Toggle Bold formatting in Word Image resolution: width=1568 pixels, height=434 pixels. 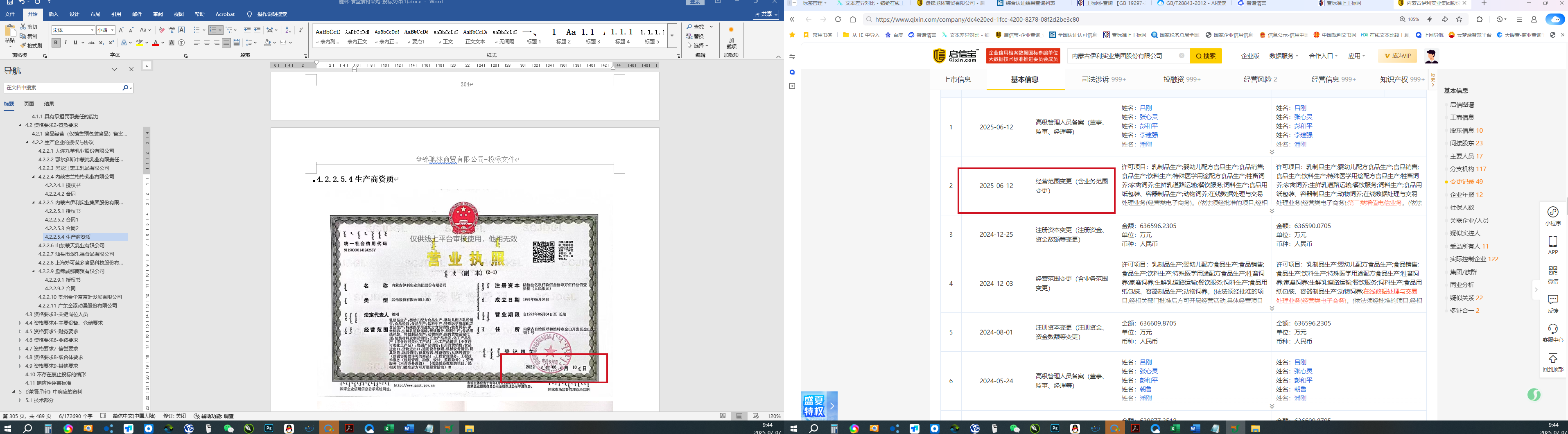56,43
